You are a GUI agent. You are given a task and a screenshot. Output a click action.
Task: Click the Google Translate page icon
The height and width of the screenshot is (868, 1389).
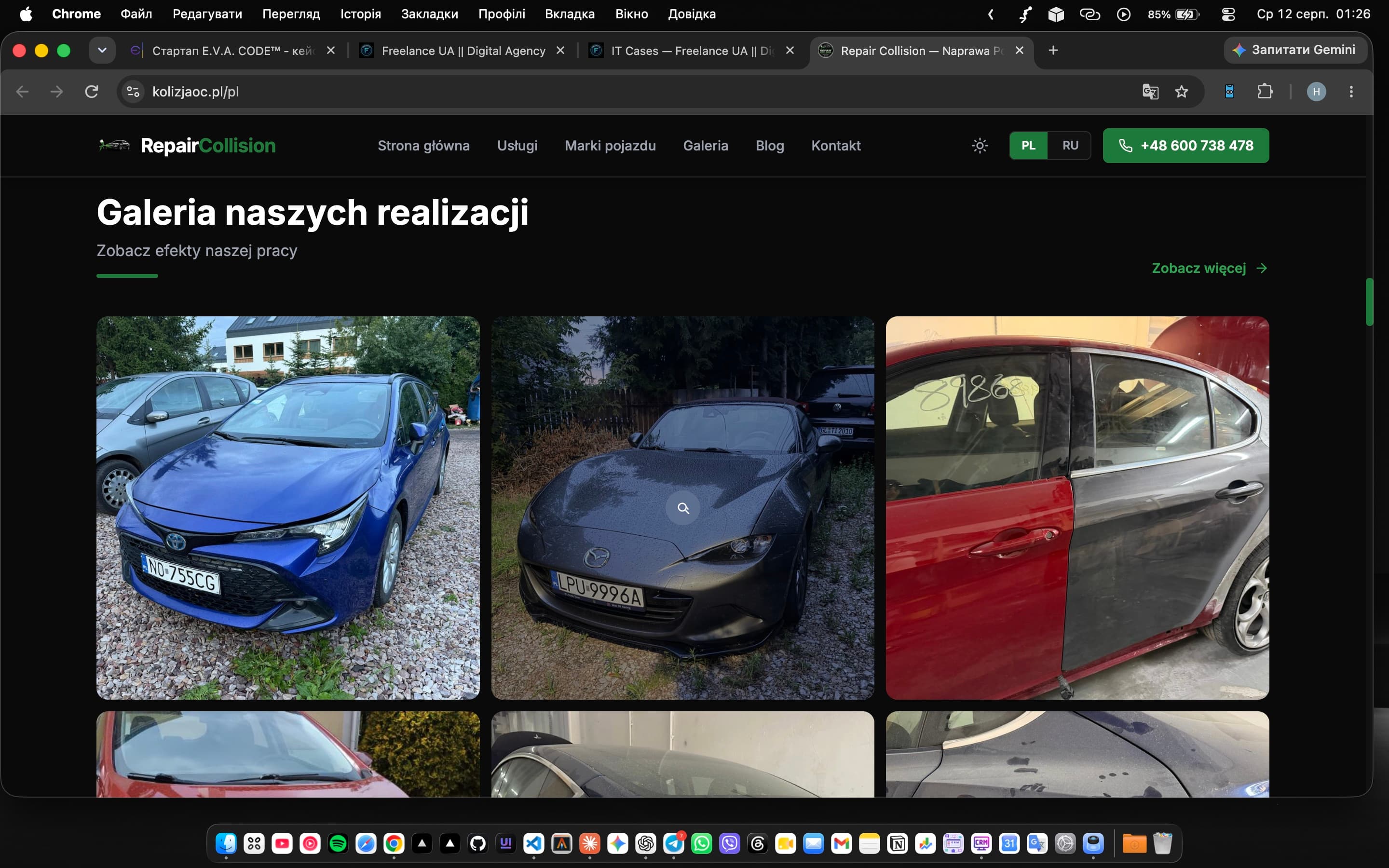click(1150, 92)
